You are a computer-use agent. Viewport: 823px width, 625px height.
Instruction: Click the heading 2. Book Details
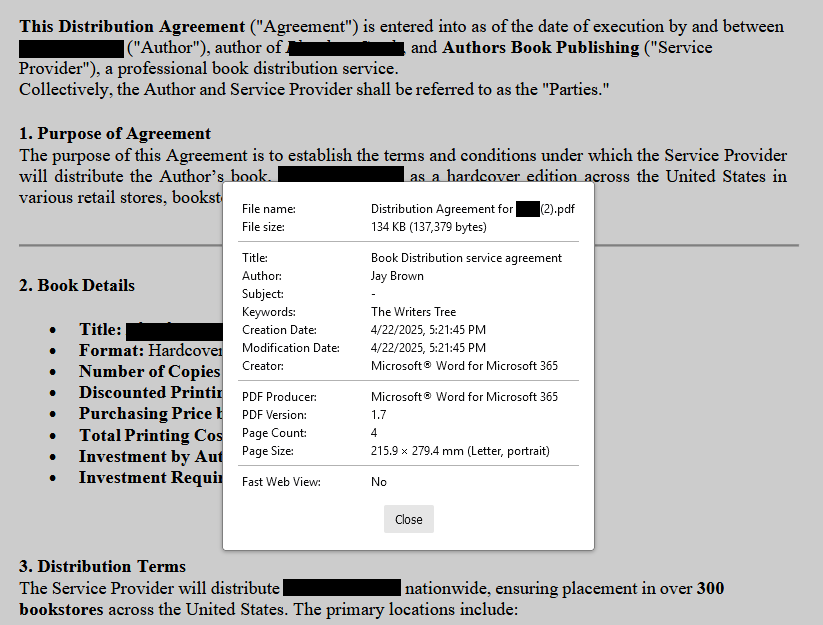coord(78,285)
